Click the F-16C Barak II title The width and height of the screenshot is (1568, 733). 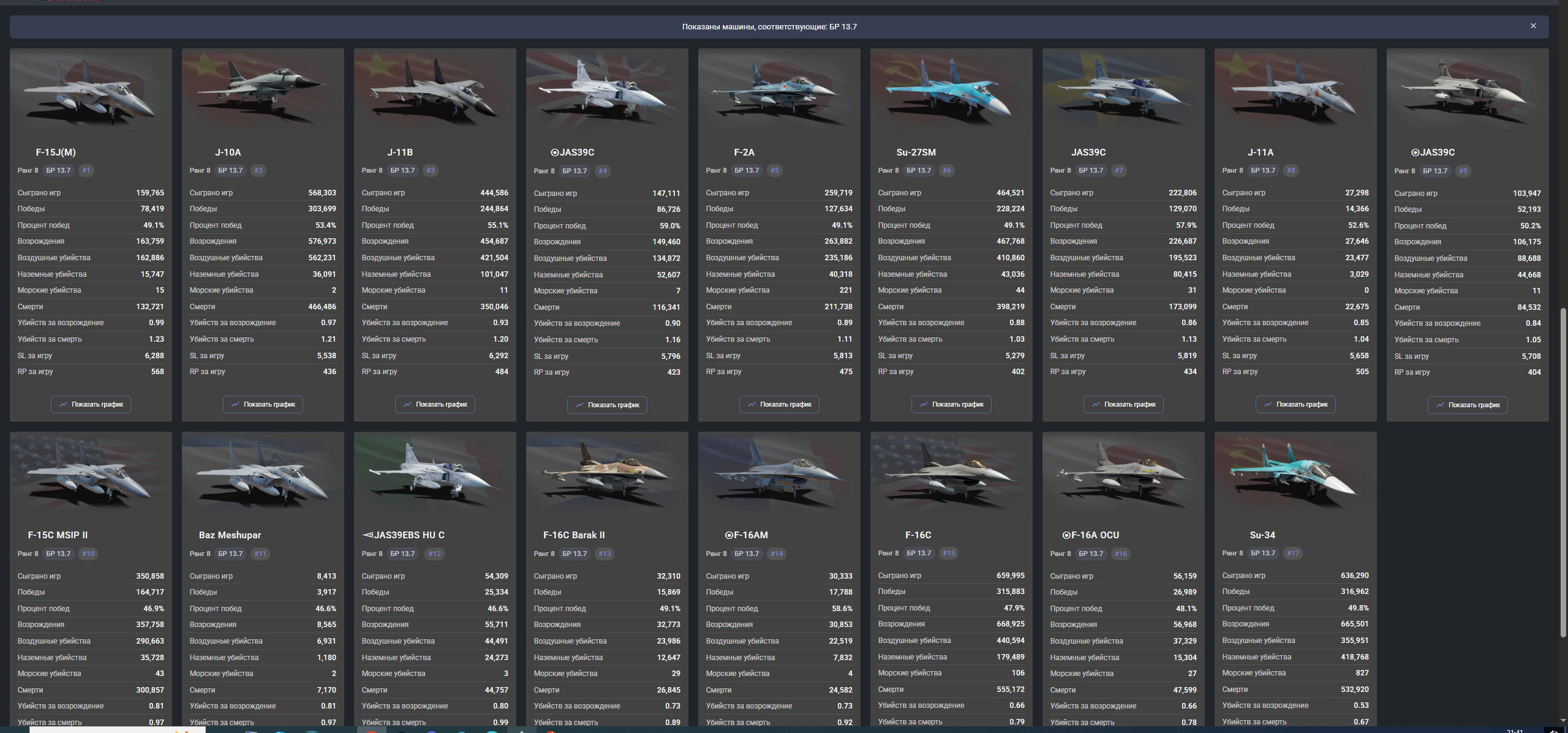click(574, 535)
